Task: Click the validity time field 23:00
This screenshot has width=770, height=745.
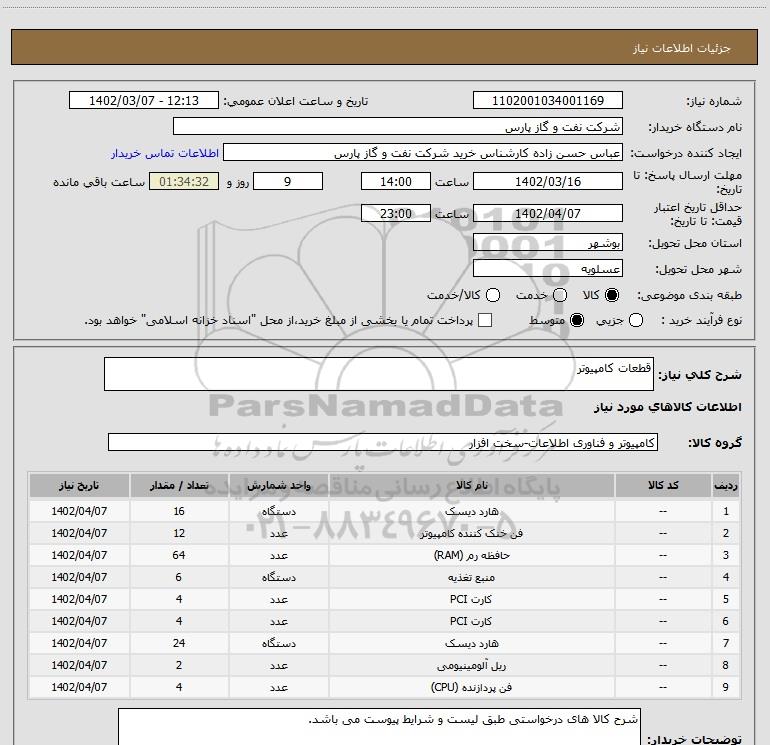Action: coord(396,213)
